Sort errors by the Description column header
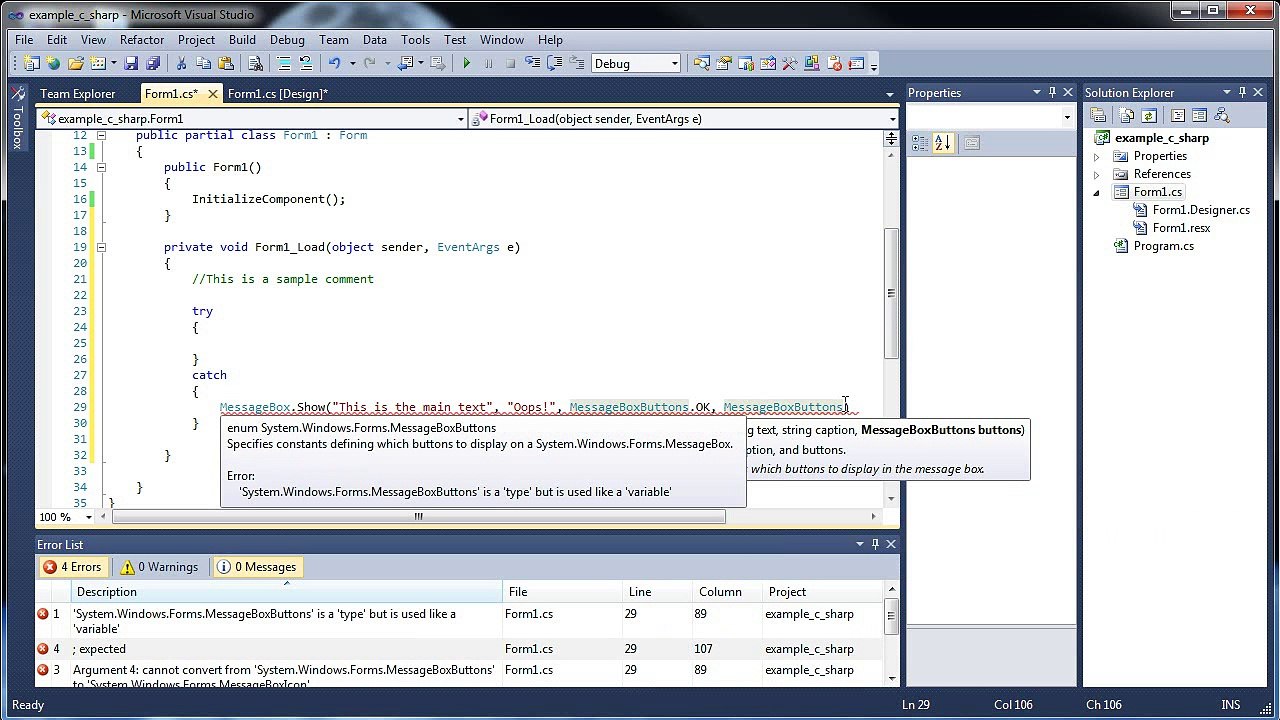Image resolution: width=1280 pixels, height=720 pixels. pos(288,592)
